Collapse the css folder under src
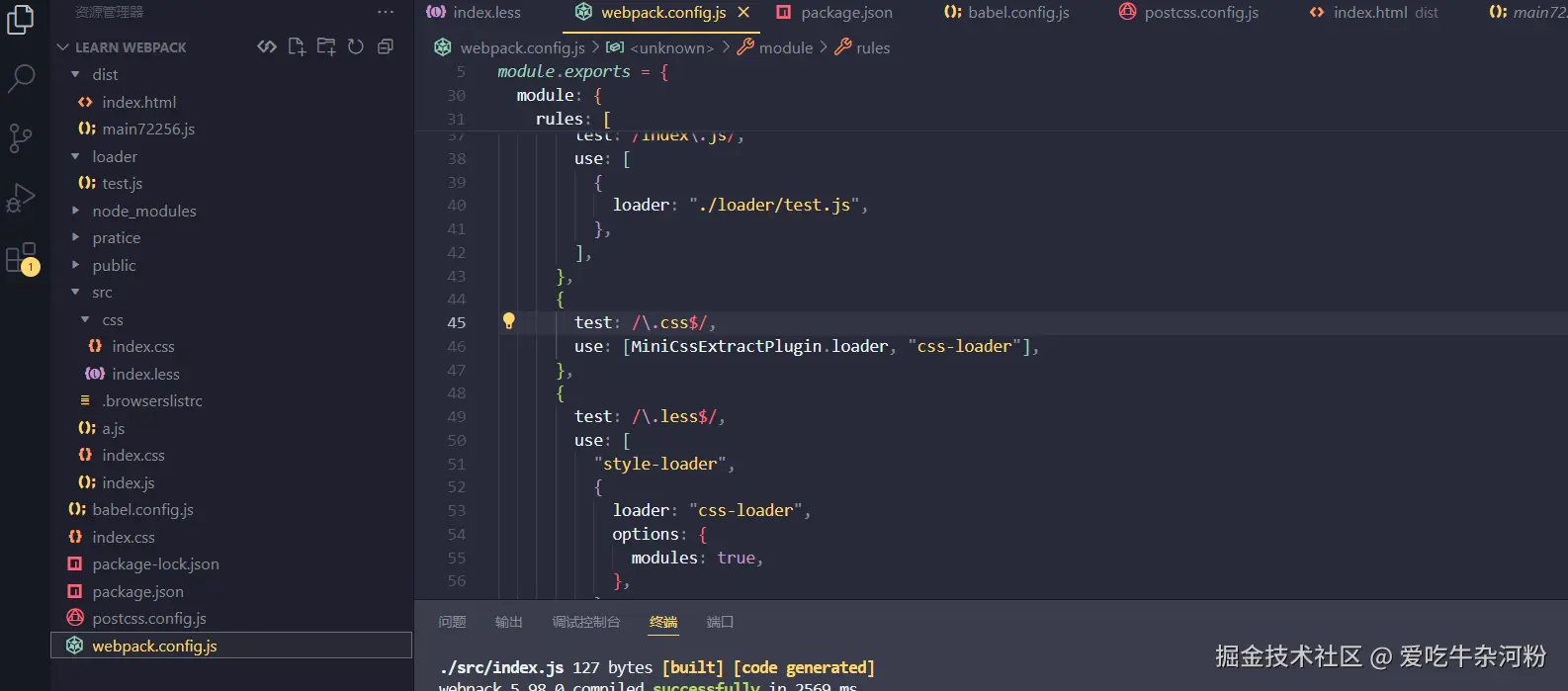 tap(85, 320)
